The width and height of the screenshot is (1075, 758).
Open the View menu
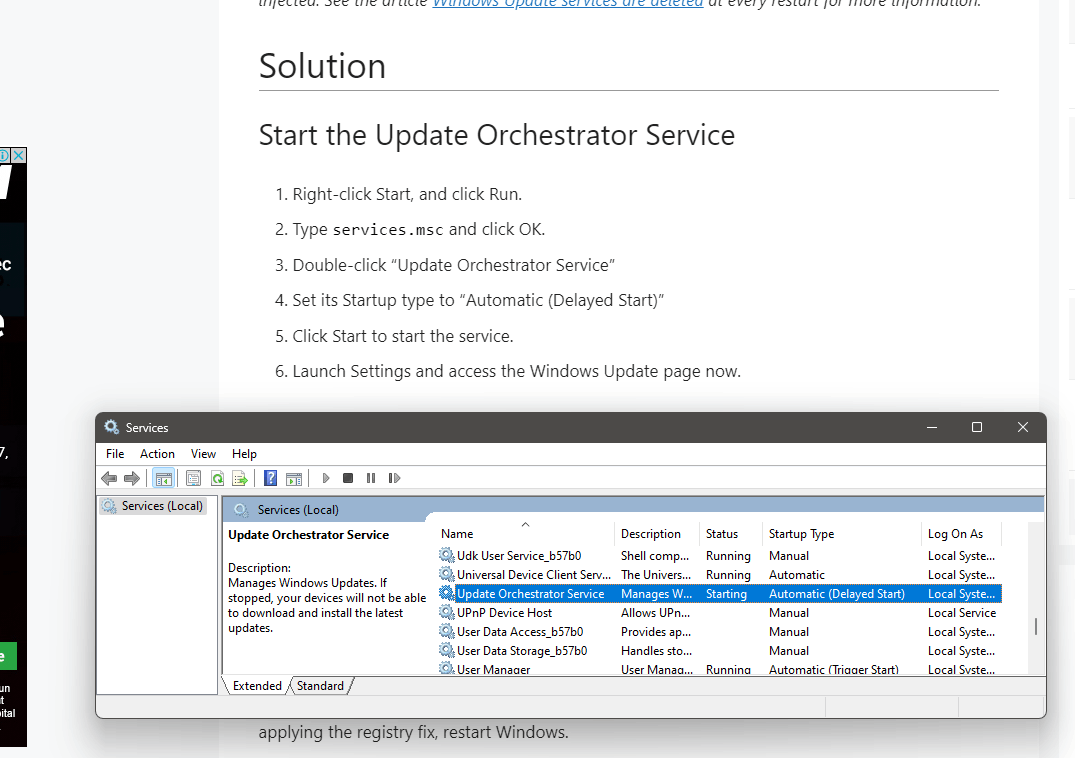(x=203, y=454)
